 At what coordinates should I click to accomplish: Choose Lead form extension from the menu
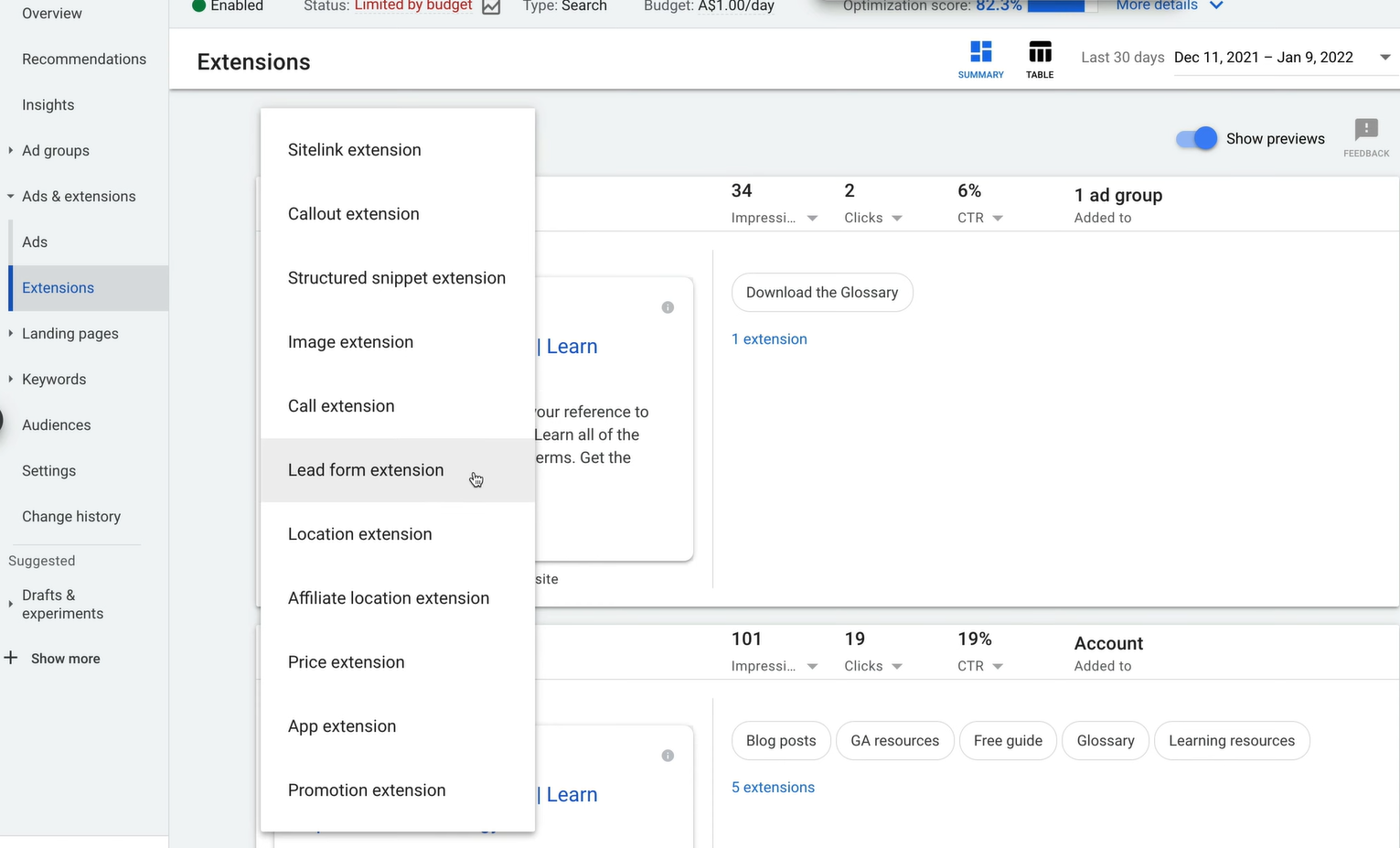tap(366, 469)
